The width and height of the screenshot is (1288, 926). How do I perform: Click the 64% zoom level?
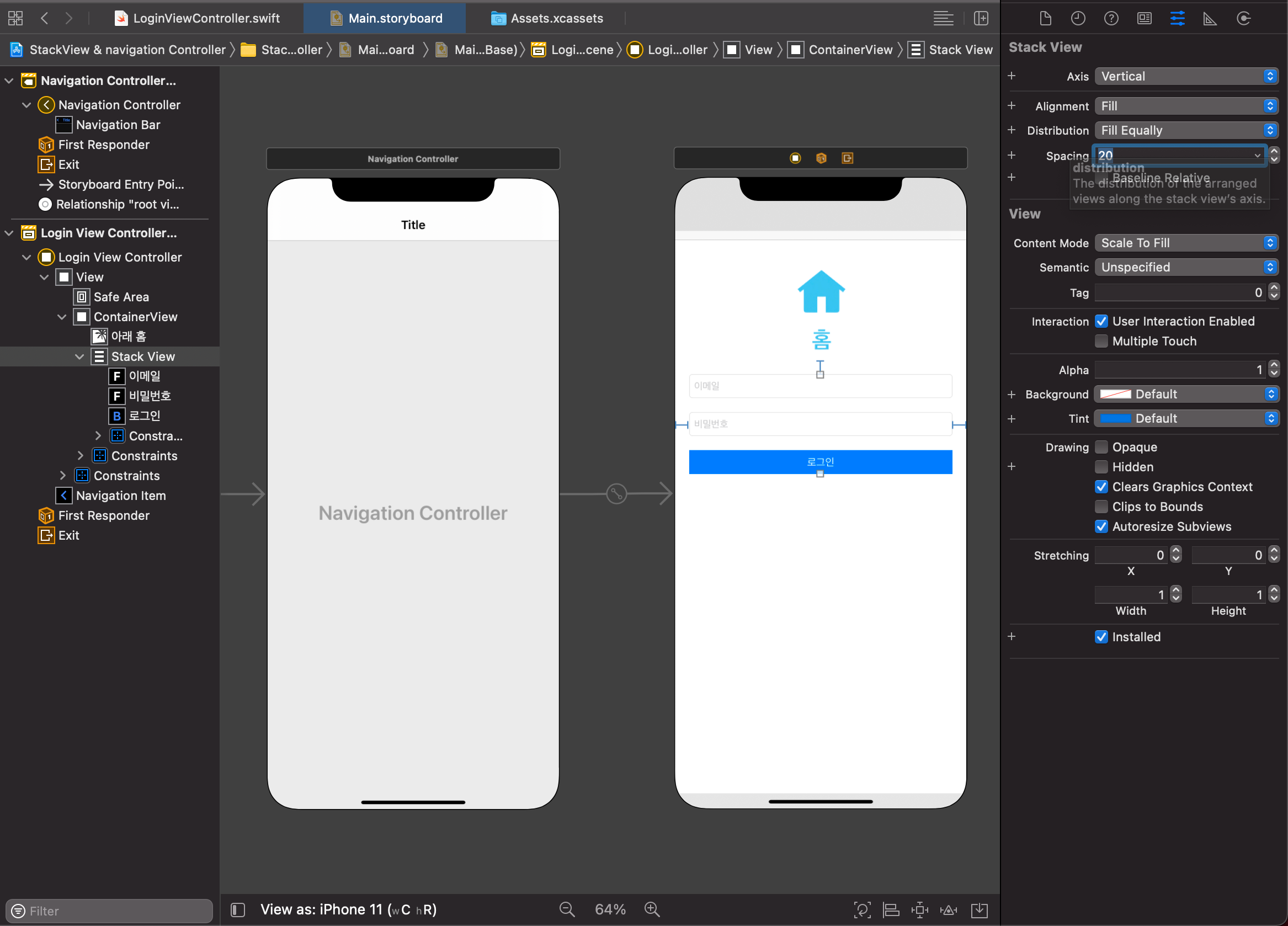[x=610, y=909]
